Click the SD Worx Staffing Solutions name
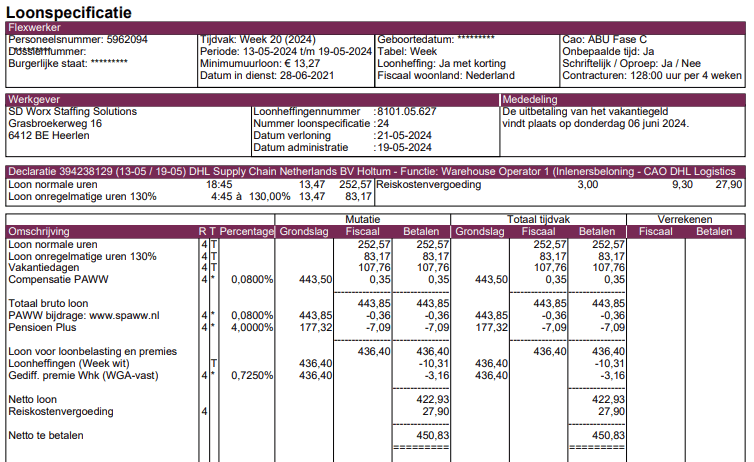754x462 pixels. point(72,111)
